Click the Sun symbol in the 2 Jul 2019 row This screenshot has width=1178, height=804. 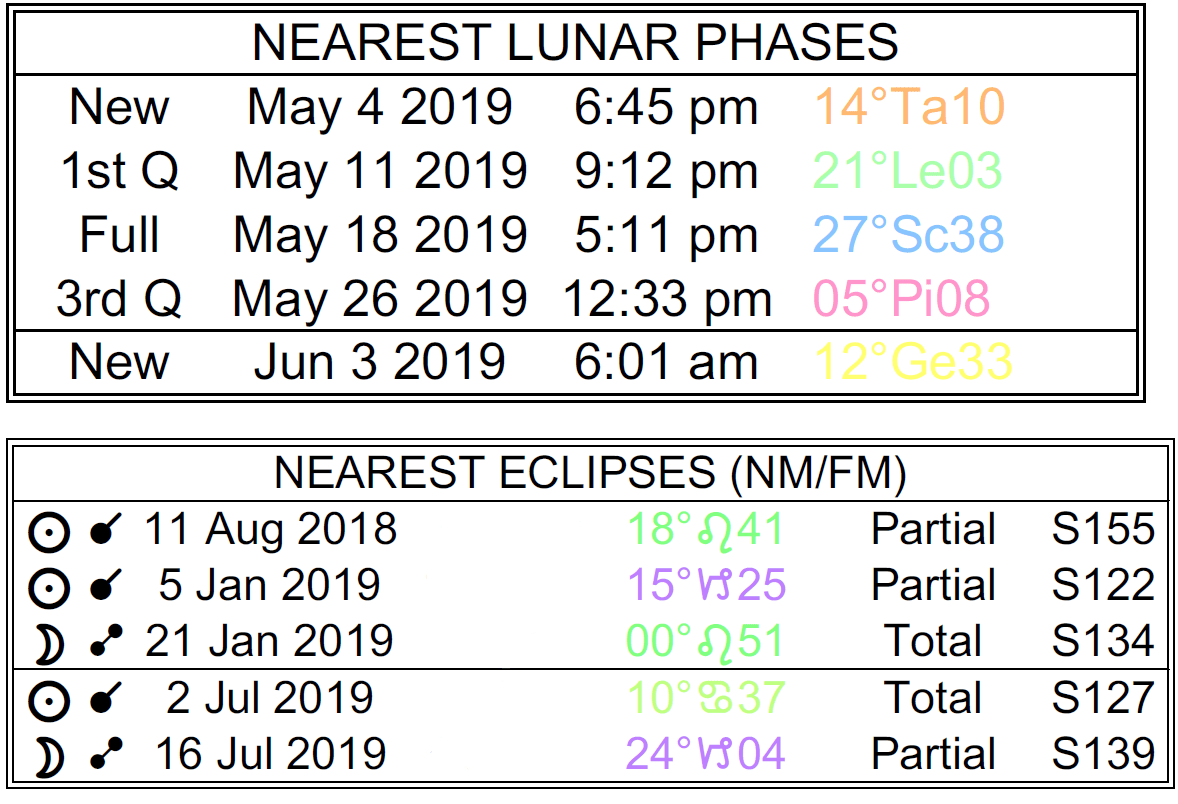pyautogui.click(x=48, y=700)
